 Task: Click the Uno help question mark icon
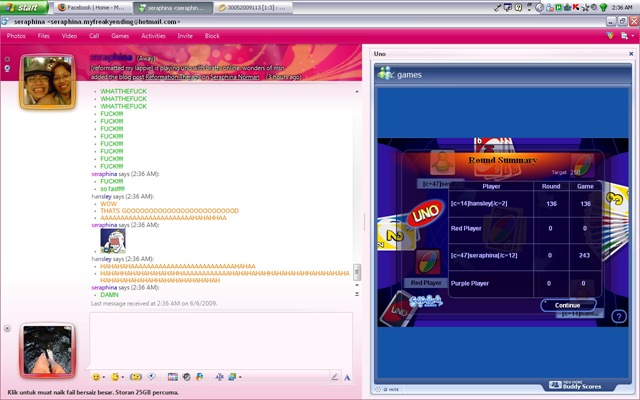(619, 316)
